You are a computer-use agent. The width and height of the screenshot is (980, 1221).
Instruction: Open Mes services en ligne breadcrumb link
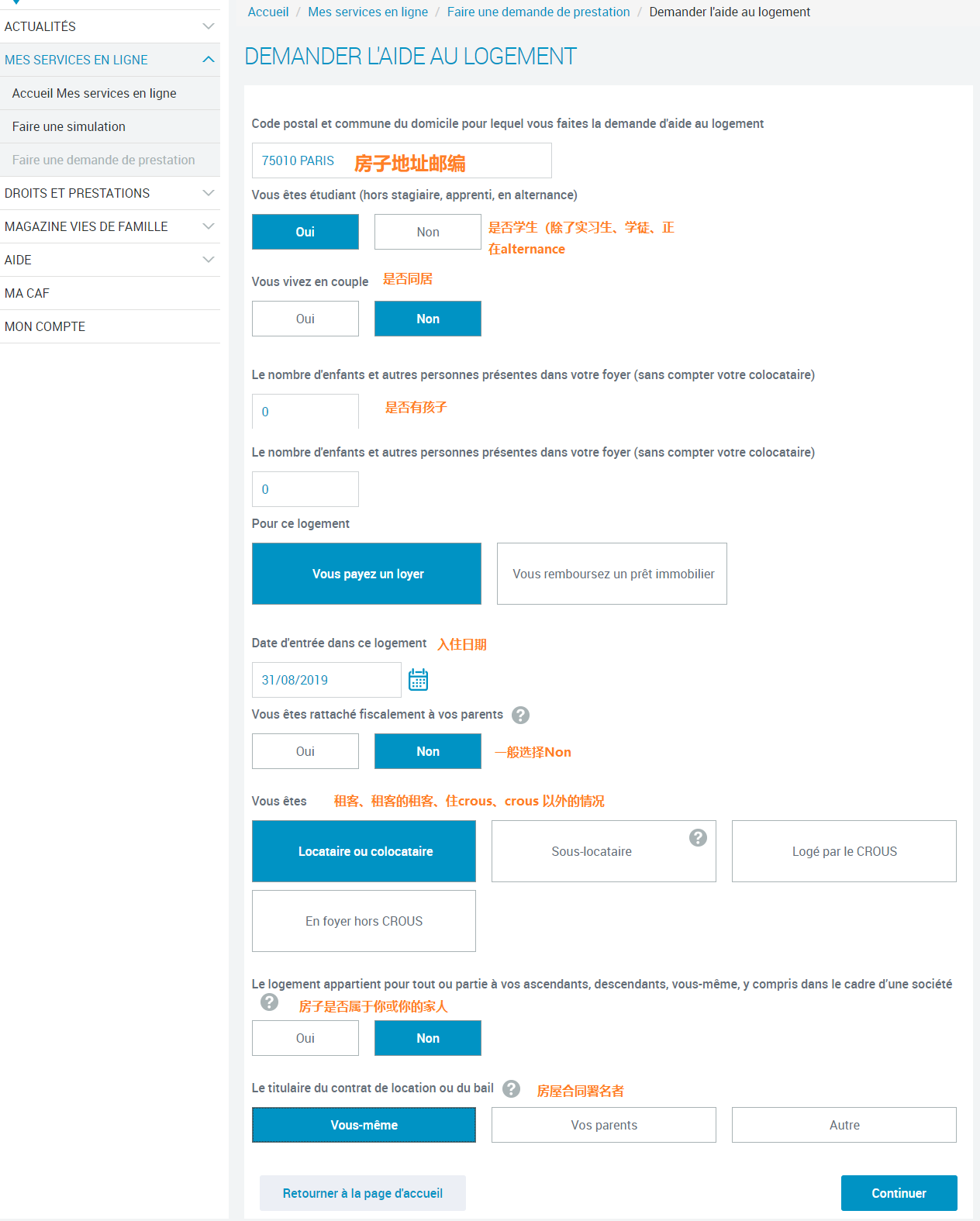click(368, 12)
